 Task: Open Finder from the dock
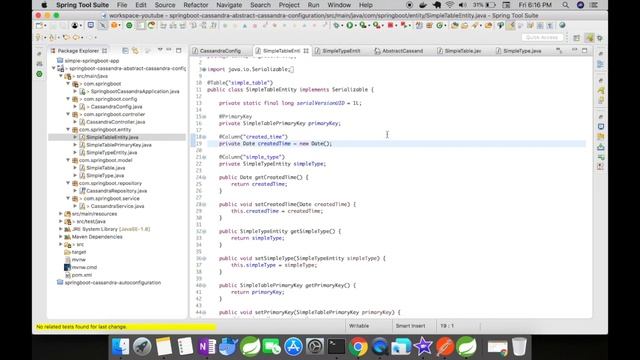tap(120, 347)
